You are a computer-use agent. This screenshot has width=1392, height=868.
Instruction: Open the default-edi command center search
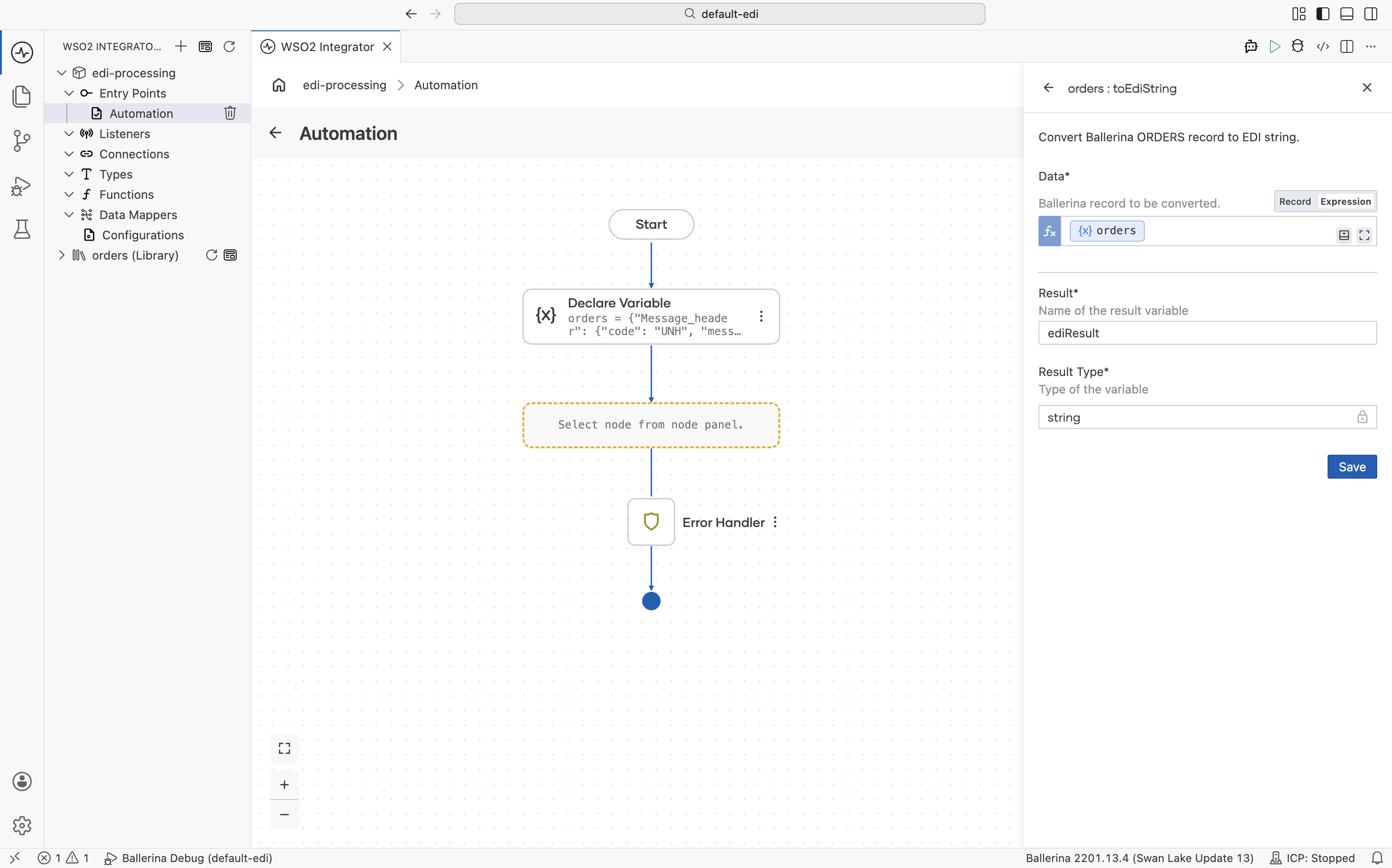tap(720, 14)
